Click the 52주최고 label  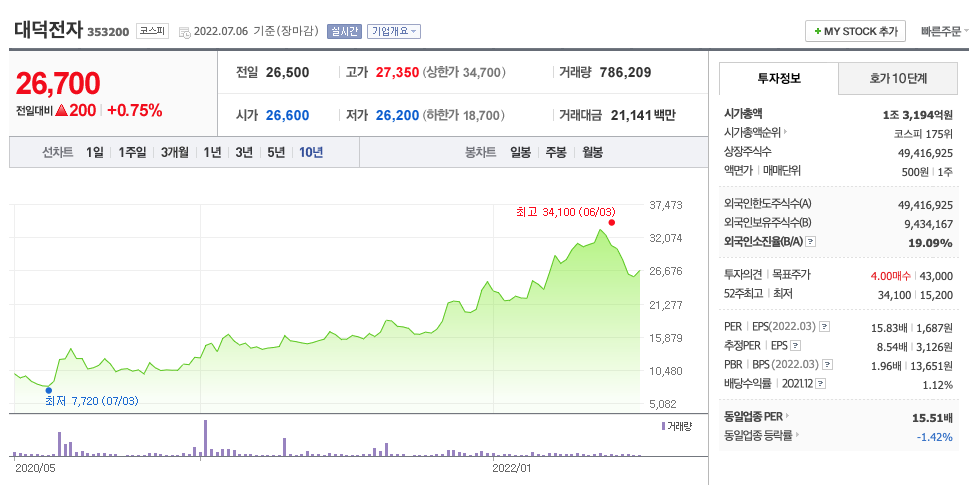tap(744, 293)
